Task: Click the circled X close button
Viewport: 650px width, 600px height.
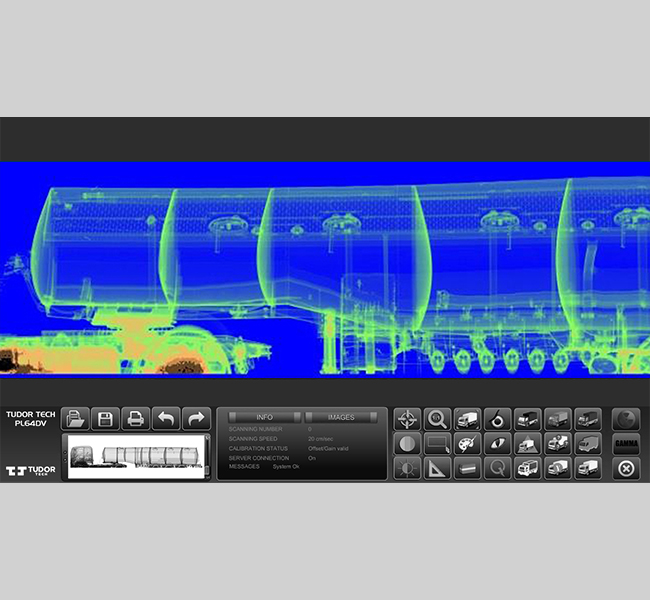Action: coord(626,468)
